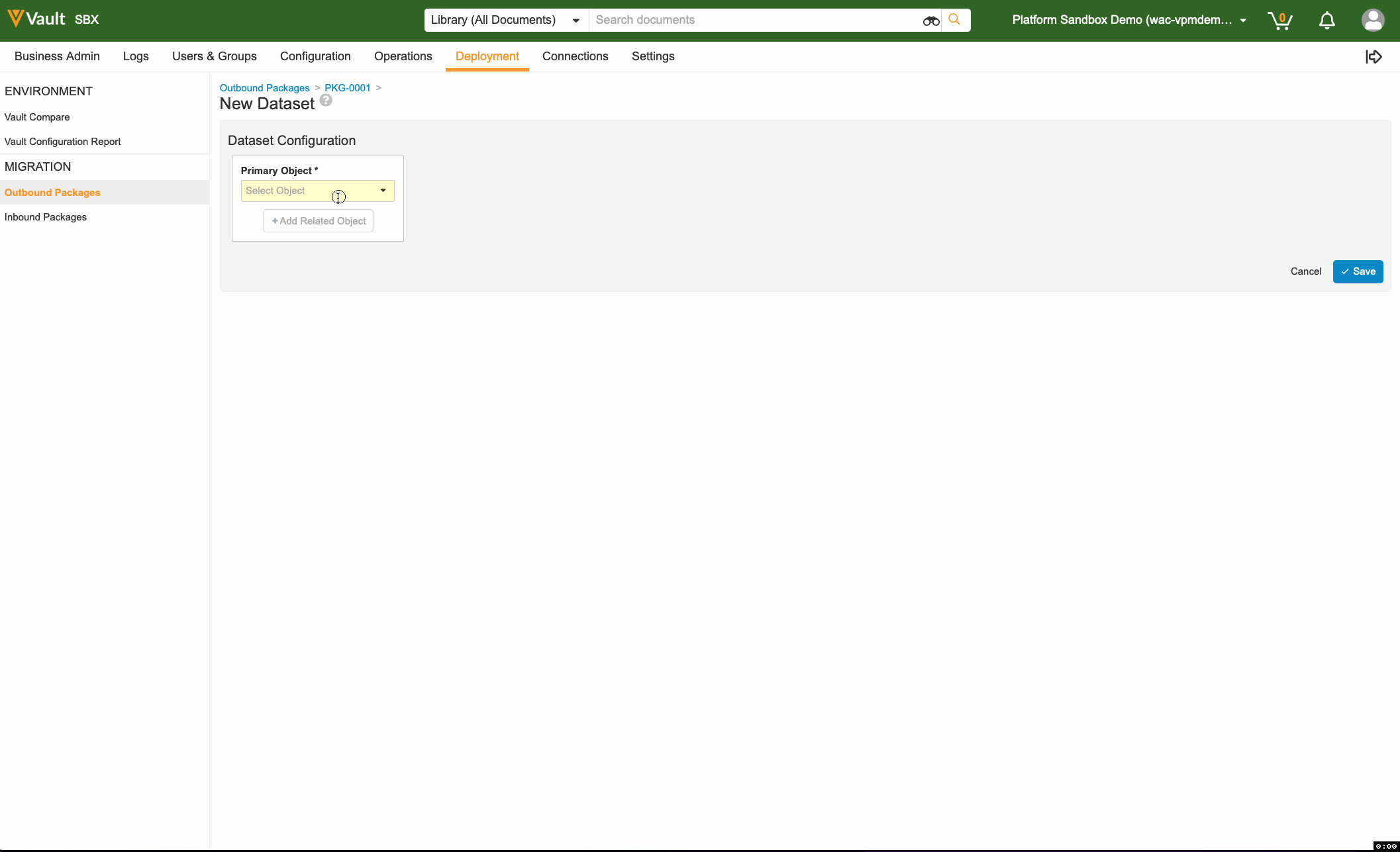Focus the Search documents field
Viewport: 1400px width, 852px height.
point(755,20)
